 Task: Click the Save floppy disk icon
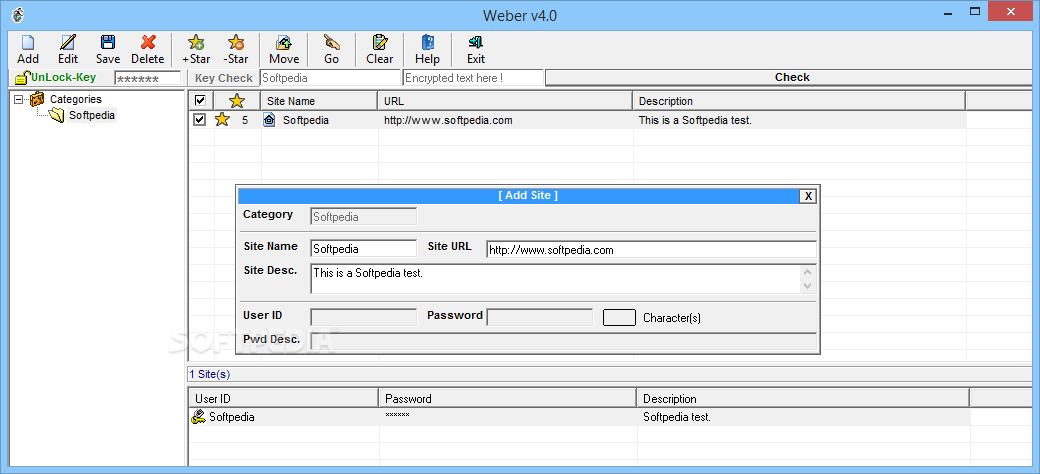click(107, 43)
